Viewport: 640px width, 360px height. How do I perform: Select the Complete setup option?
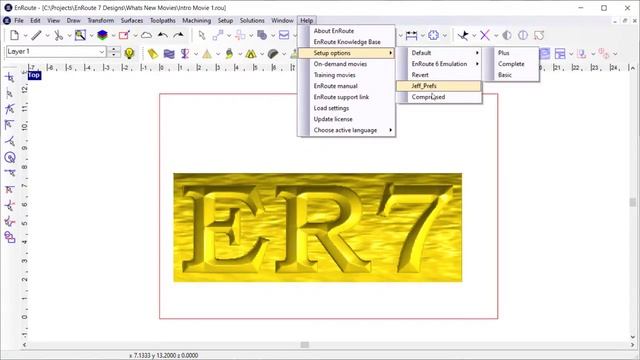(x=511, y=64)
